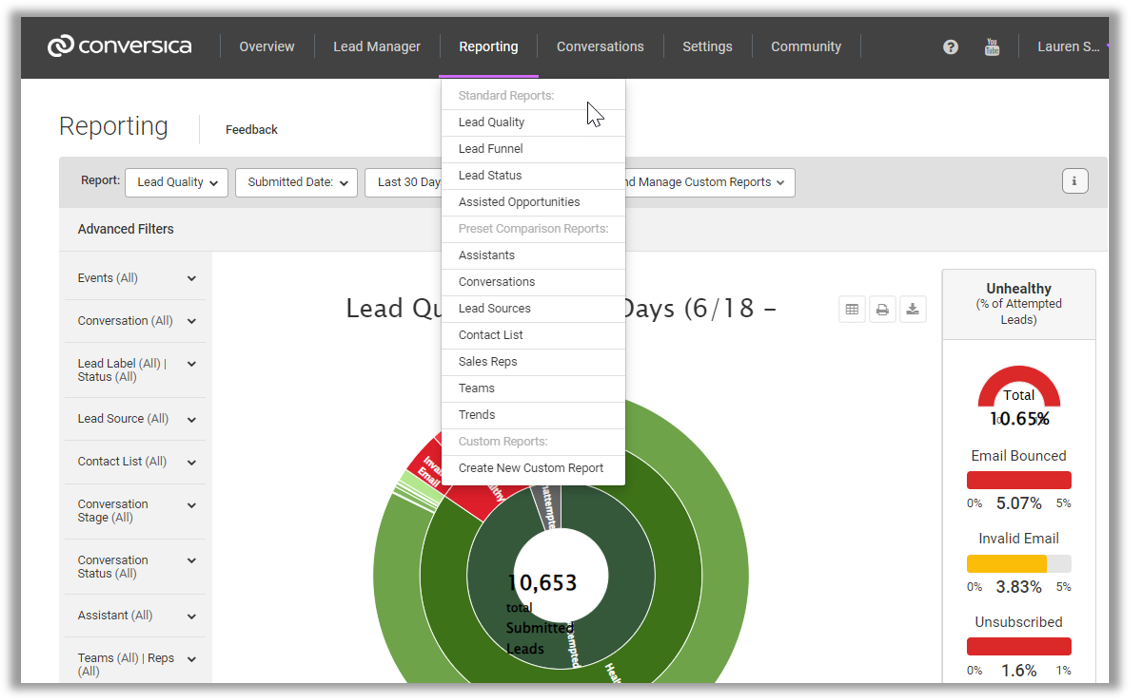Open the Lead Manager tab
The width and height of the screenshot is (1130, 700).
tap(377, 47)
